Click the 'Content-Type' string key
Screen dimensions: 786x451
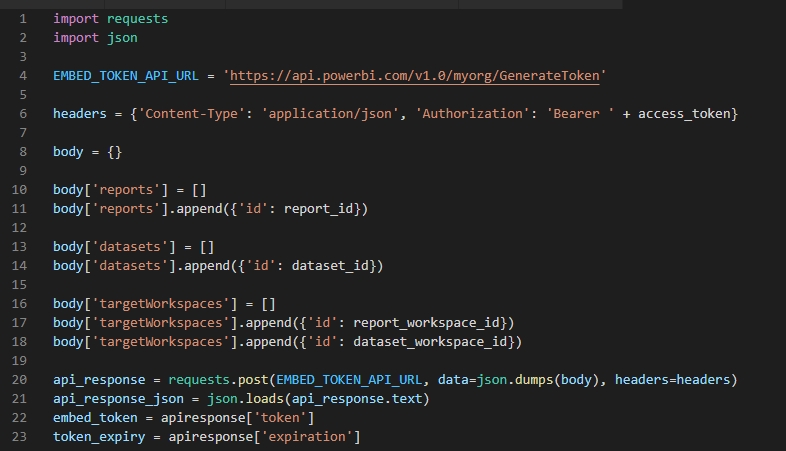pos(191,114)
